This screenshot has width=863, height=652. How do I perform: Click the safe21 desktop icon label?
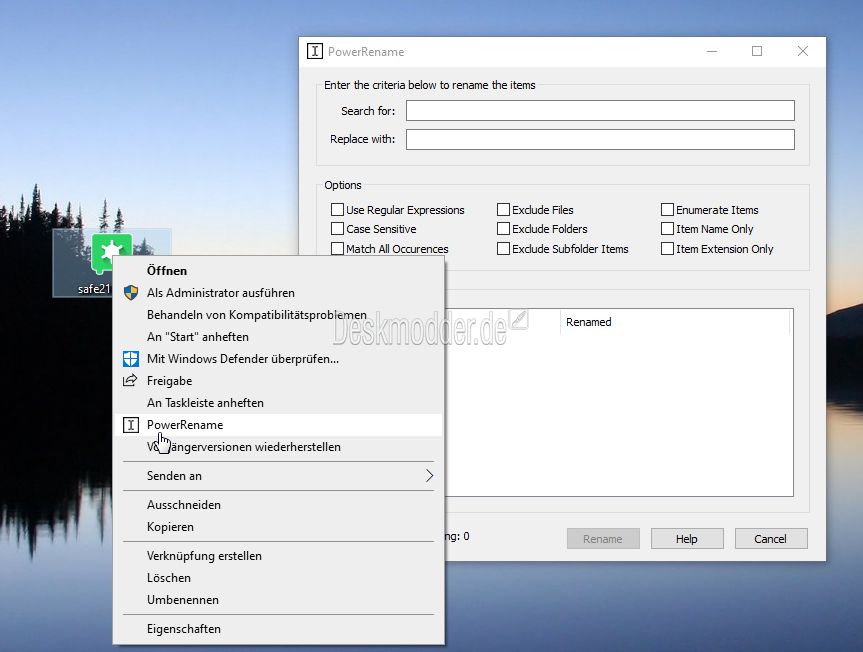pyautogui.click(x=94, y=289)
